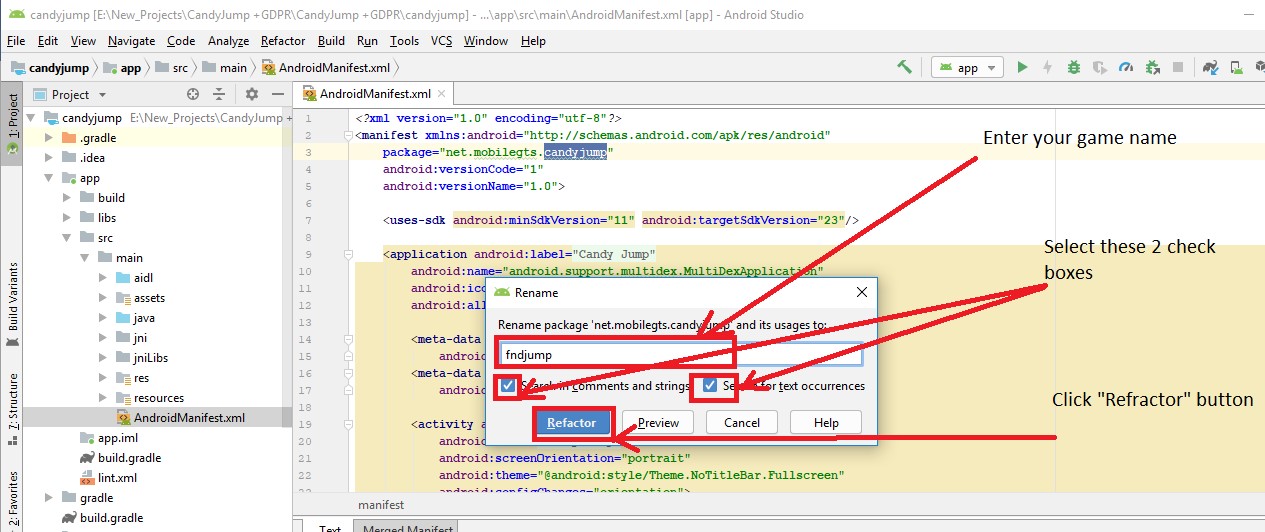Click the manifest breadcrumb below editor
This screenshot has height=532, width=1265.
click(x=381, y=505)
